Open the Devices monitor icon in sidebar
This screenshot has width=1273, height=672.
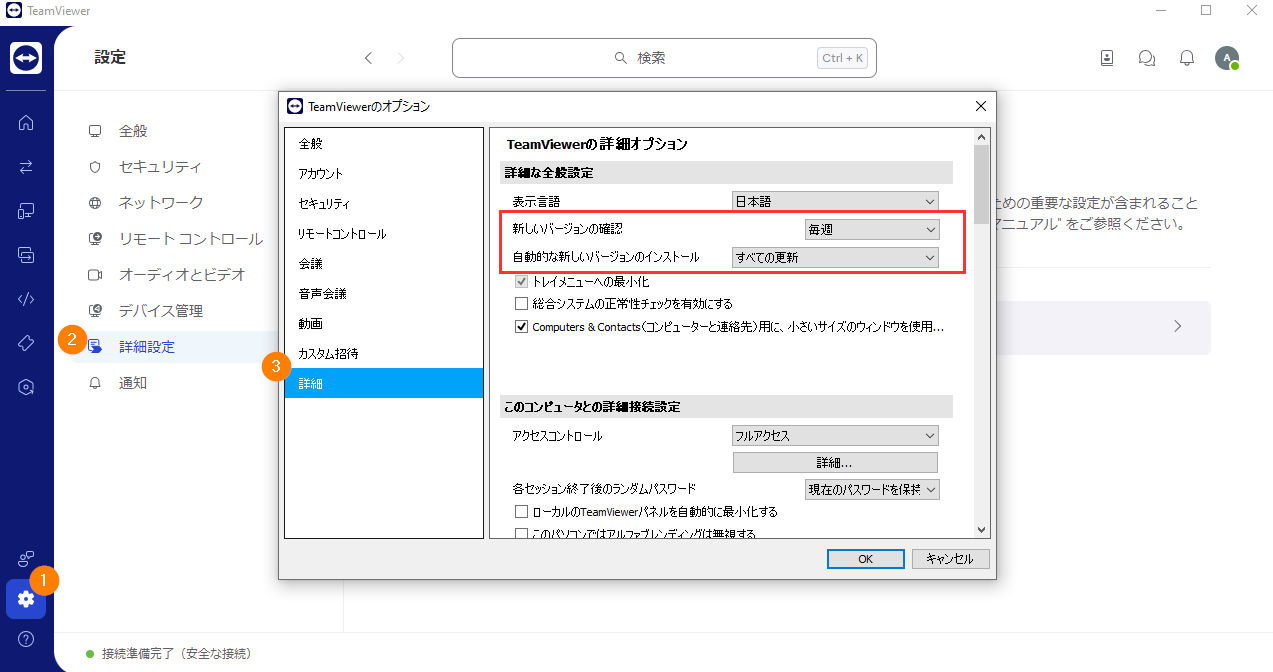26,211
